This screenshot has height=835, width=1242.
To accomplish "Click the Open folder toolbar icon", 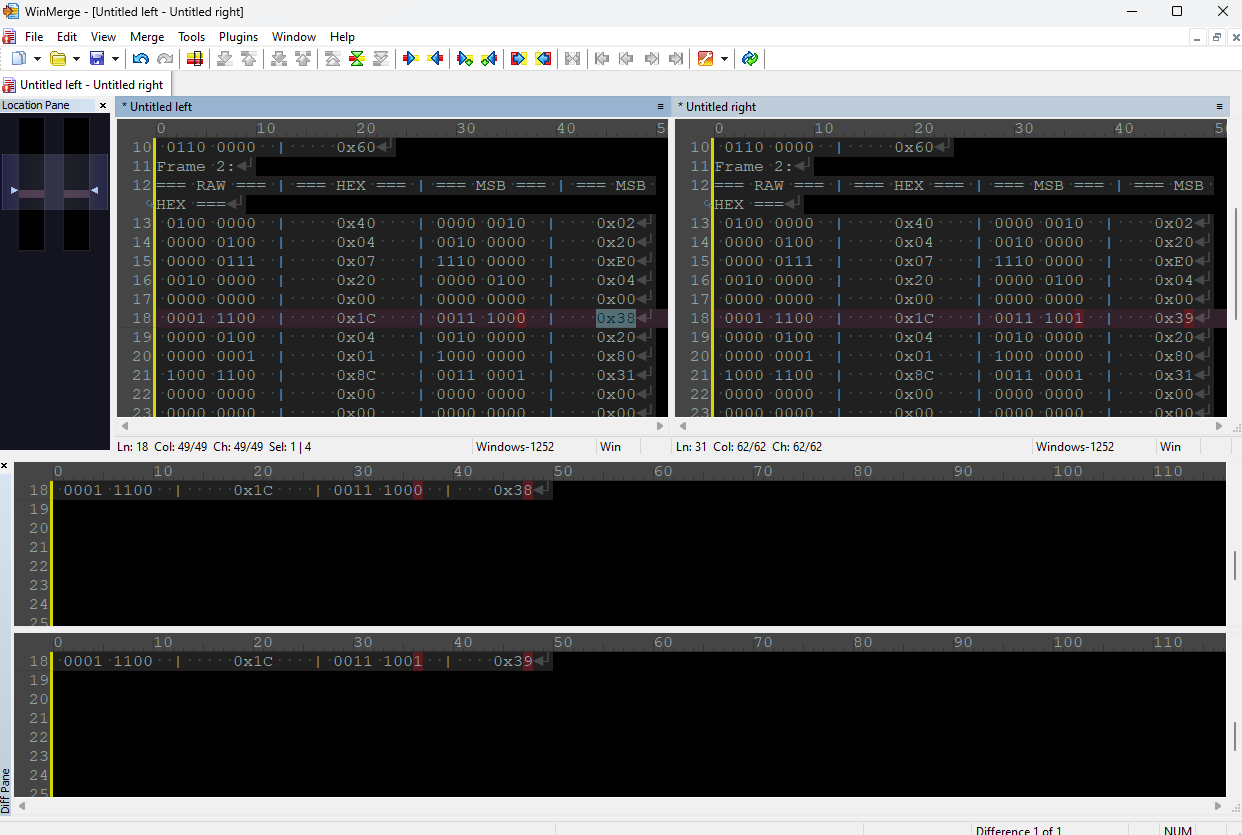I will tap(58, 59).
